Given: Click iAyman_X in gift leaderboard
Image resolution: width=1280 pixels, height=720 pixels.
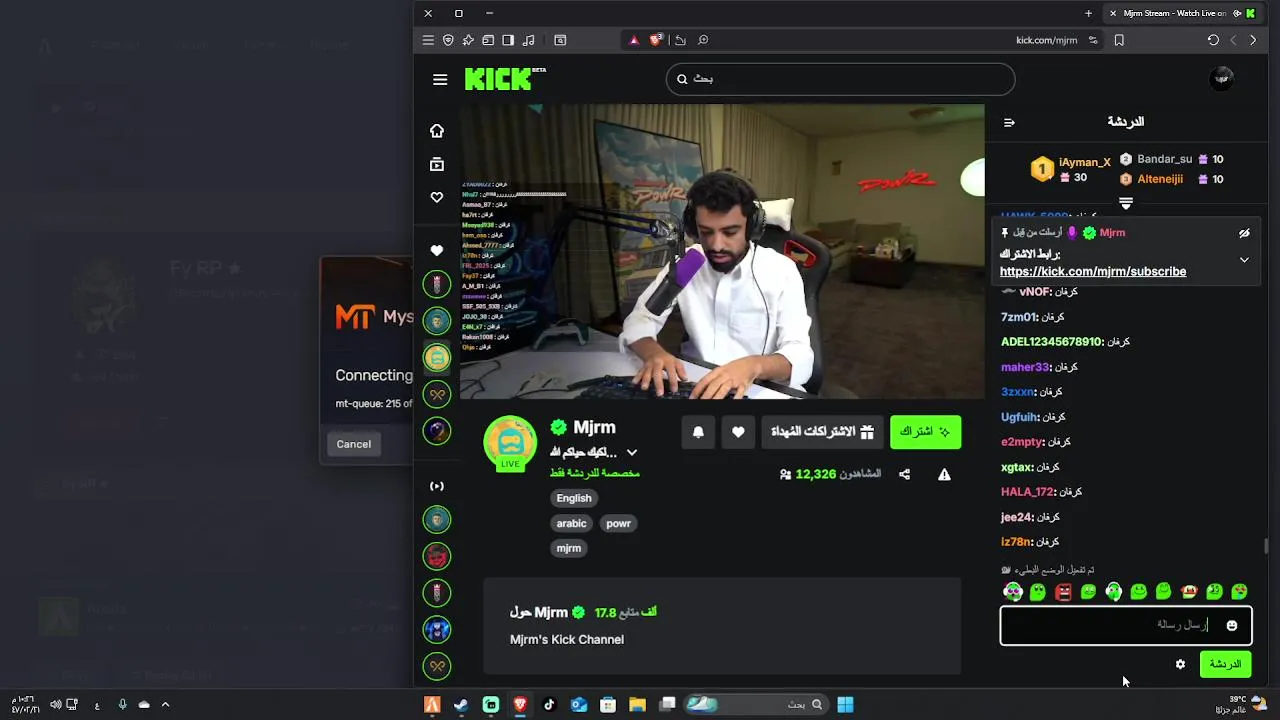Looking at the screenshot, I should click(x=1085, y=162).
